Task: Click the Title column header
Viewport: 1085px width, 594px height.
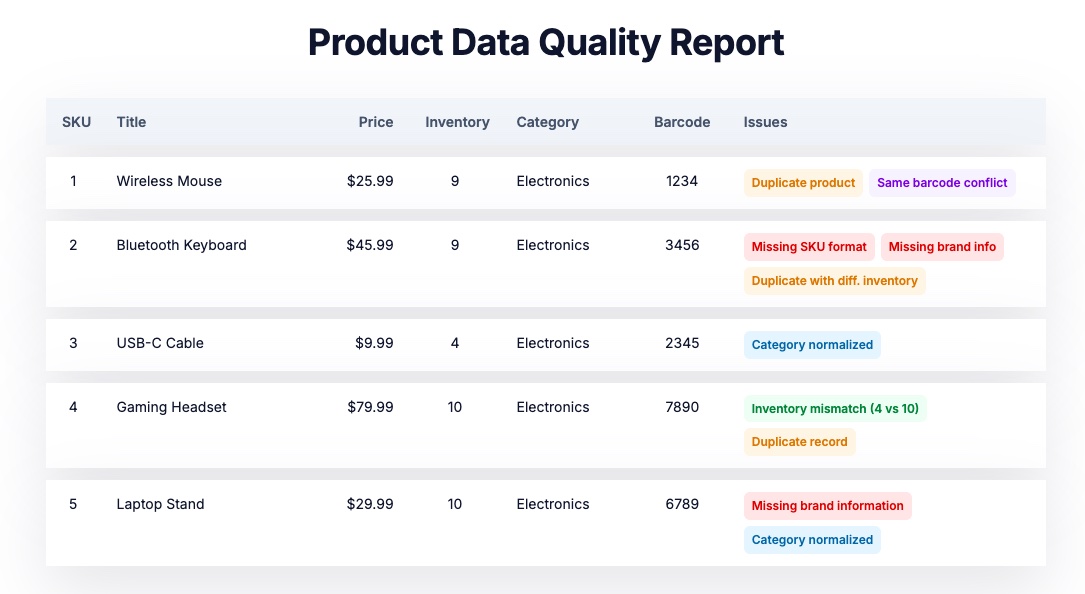Action: pos(131,122)
